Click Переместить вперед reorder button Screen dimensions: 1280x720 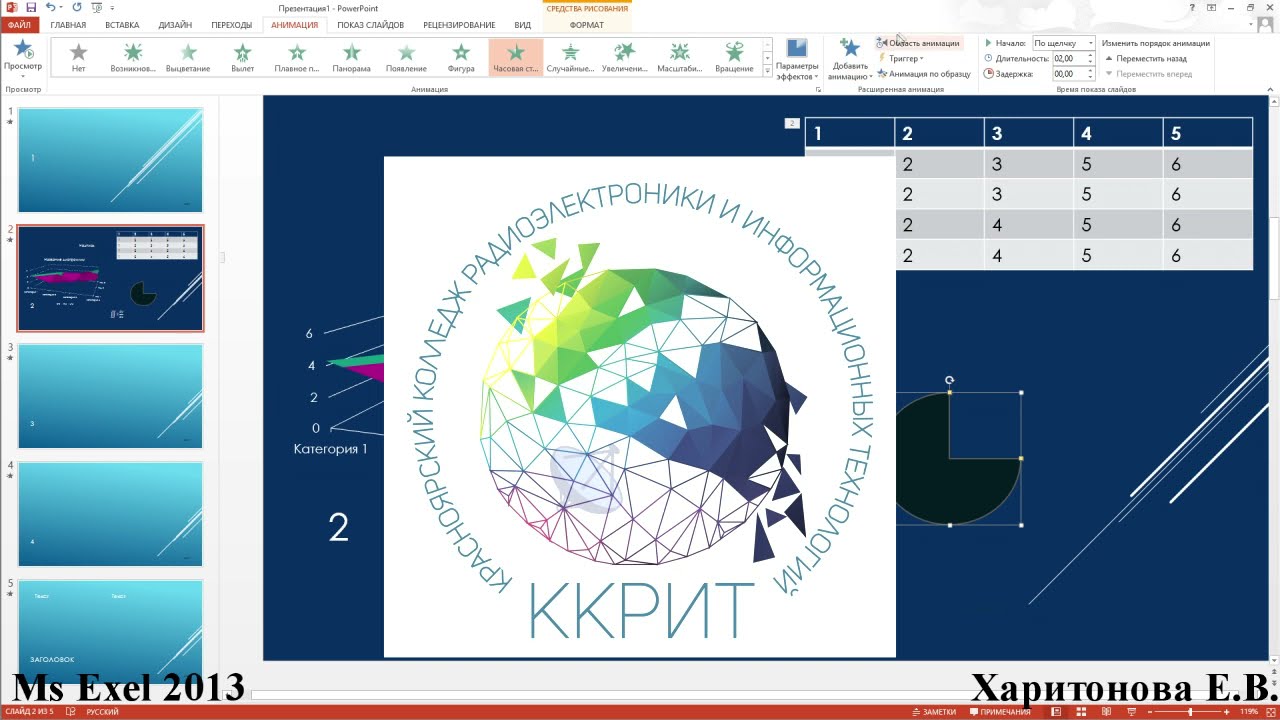(1149, 73)
